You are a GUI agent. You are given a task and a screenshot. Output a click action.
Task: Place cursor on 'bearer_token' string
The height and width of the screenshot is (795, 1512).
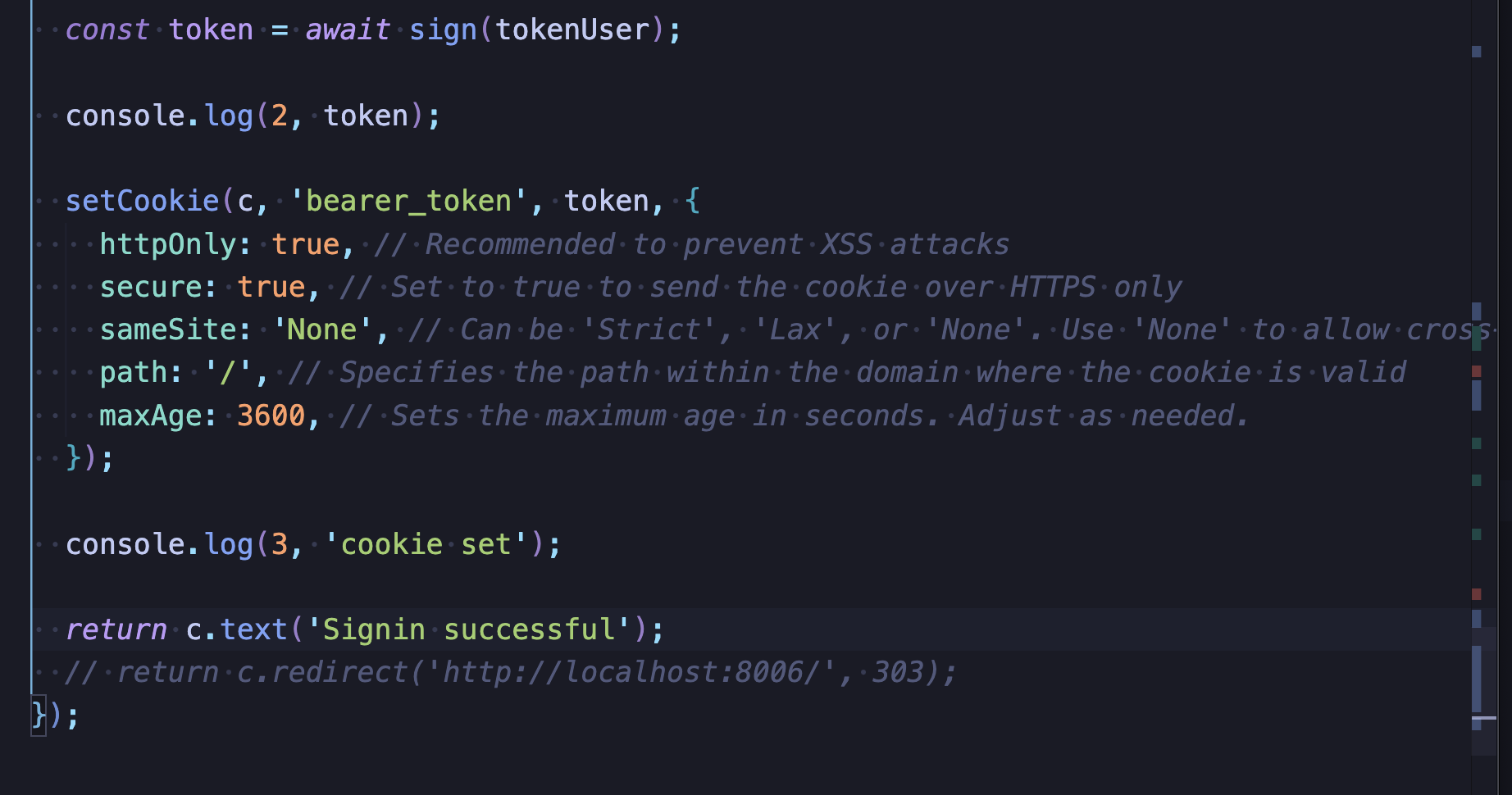coord(408,202)
